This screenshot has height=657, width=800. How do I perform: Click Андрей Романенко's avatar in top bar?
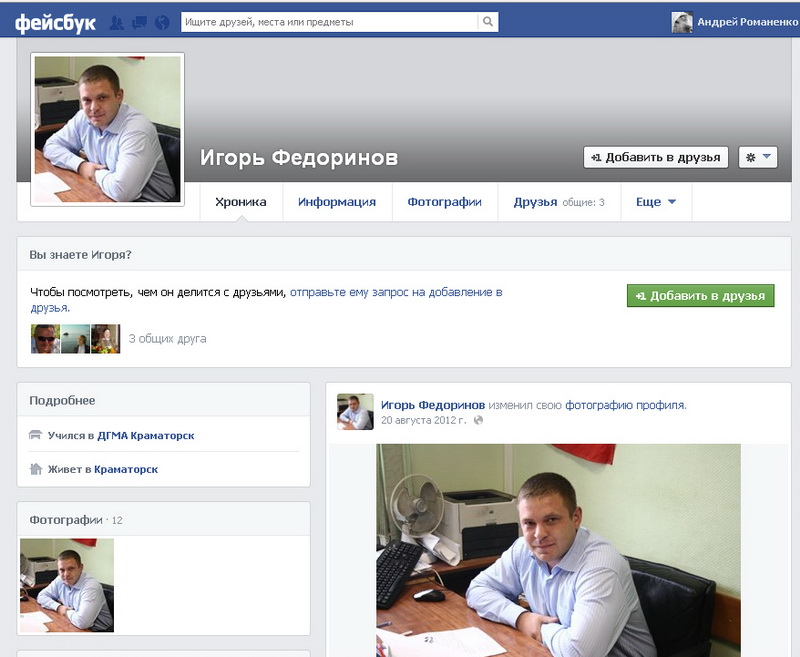pos(681,22)
